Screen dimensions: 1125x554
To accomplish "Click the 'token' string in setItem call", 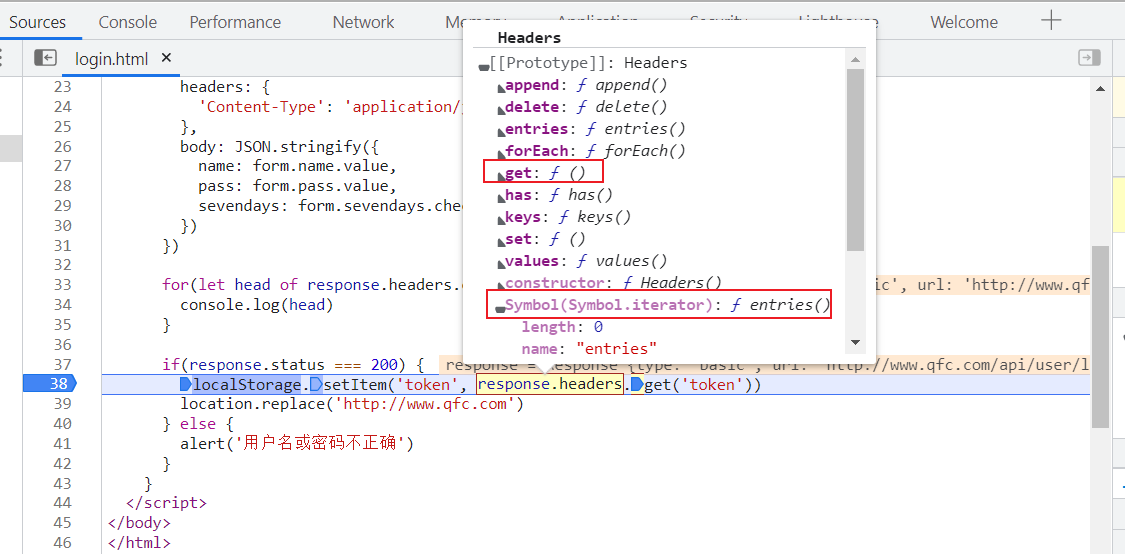I will [x=426, y=385].
